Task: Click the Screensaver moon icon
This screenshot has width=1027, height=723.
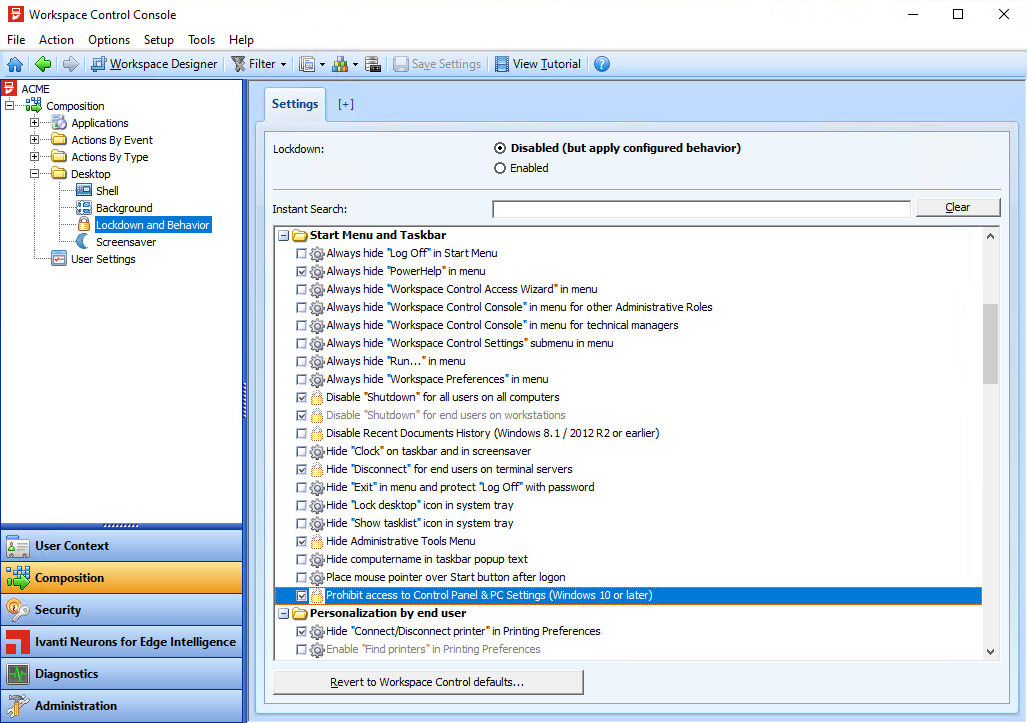Action: pos(83,242)
